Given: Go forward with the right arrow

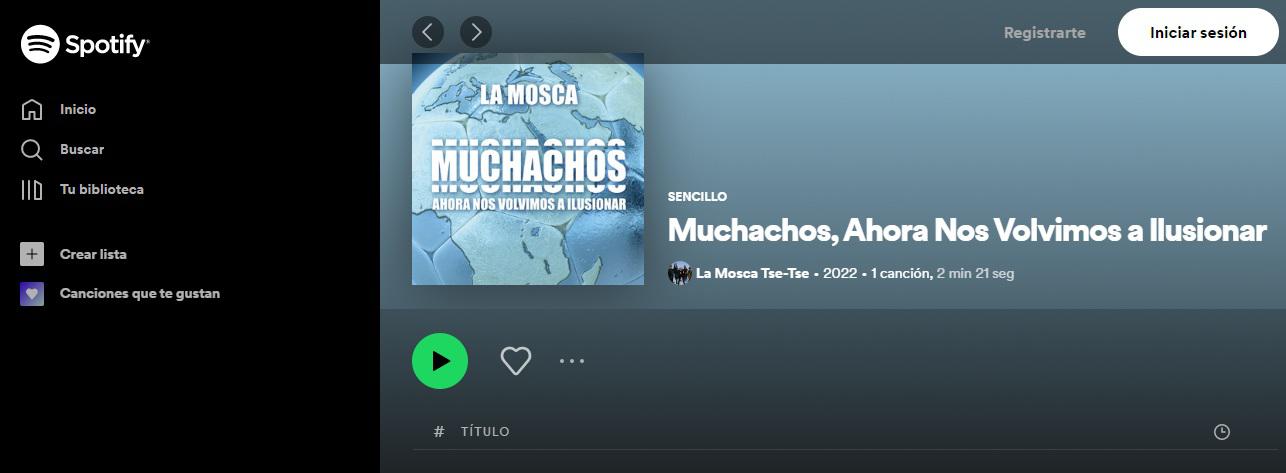Looking at the screenshot, I should coord(476,32).
